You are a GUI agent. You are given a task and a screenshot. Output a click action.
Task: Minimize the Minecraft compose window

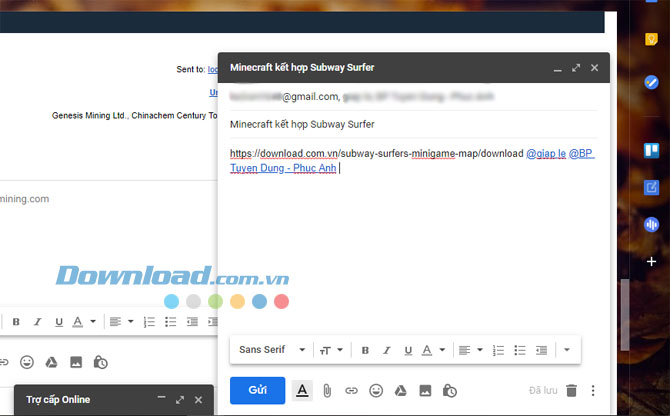558,68
